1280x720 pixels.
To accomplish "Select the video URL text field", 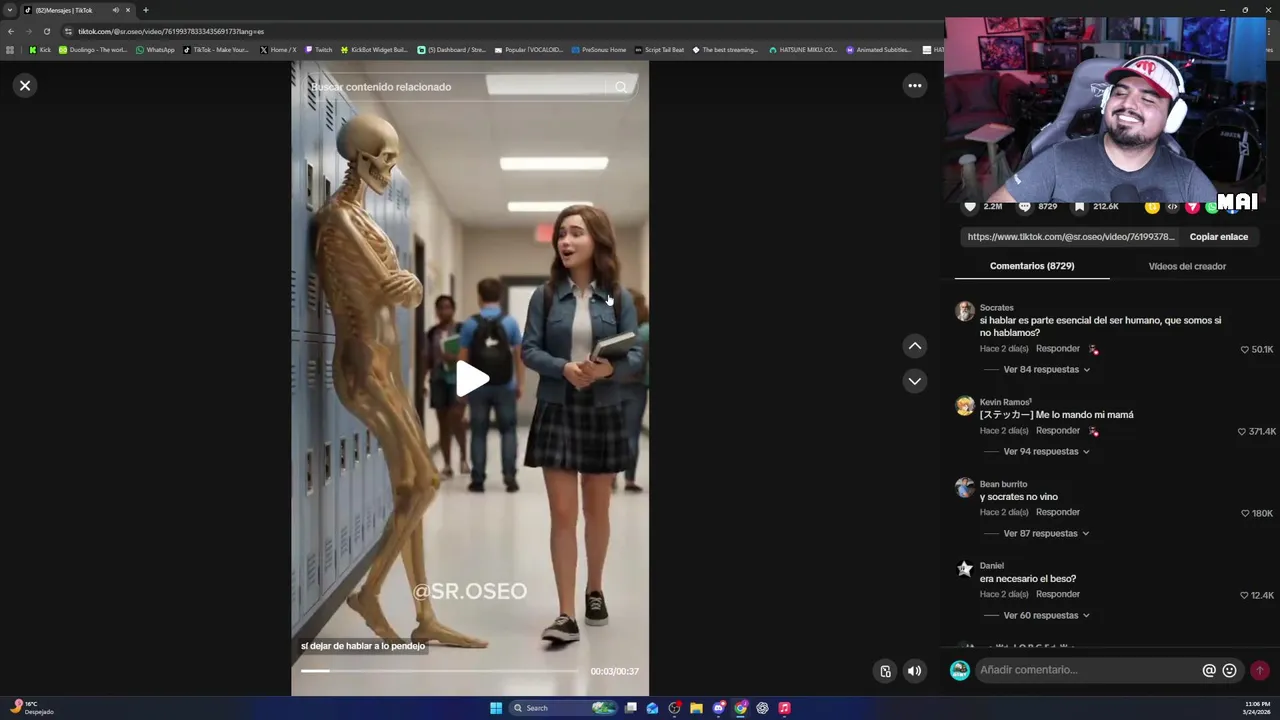I will pos(1070,237).
